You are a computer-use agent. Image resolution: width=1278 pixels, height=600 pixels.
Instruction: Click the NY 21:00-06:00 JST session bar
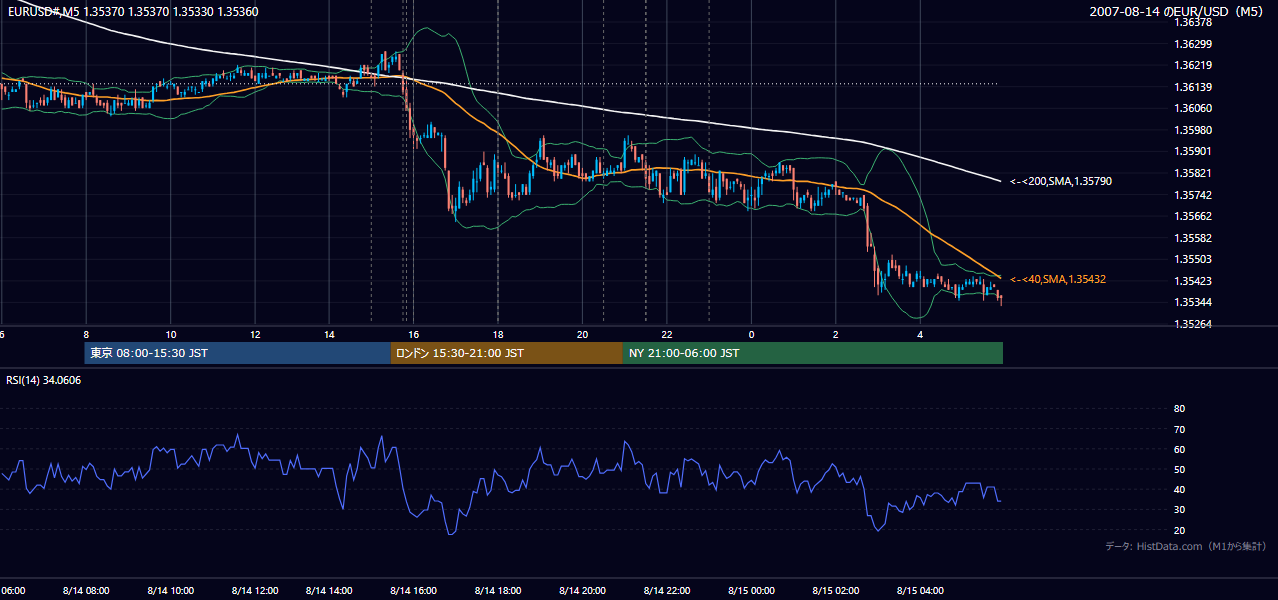813,353
